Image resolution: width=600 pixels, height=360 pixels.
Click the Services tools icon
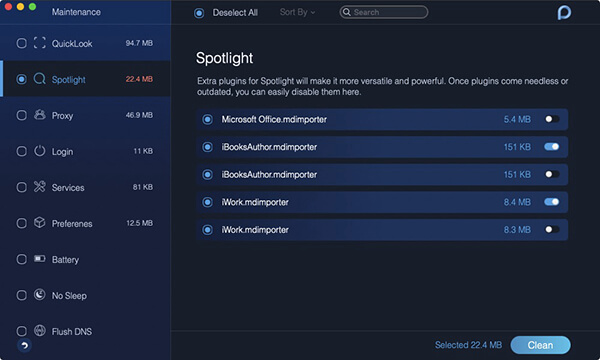tap(39, 187)
